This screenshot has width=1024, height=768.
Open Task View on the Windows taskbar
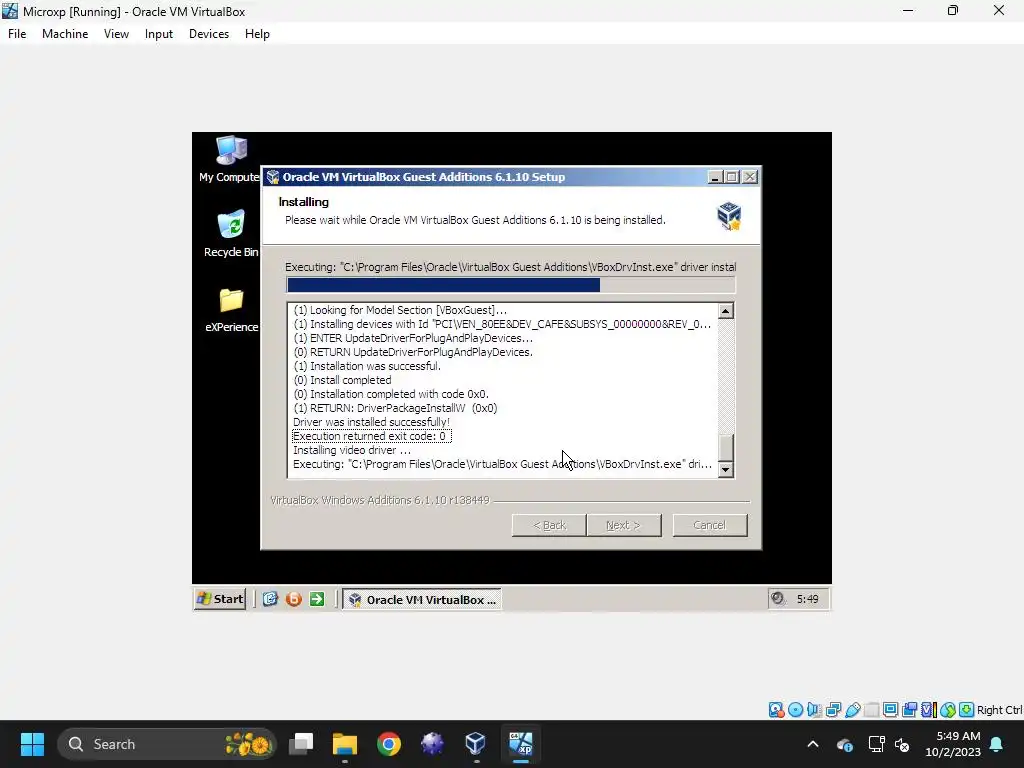coord(301,744)
